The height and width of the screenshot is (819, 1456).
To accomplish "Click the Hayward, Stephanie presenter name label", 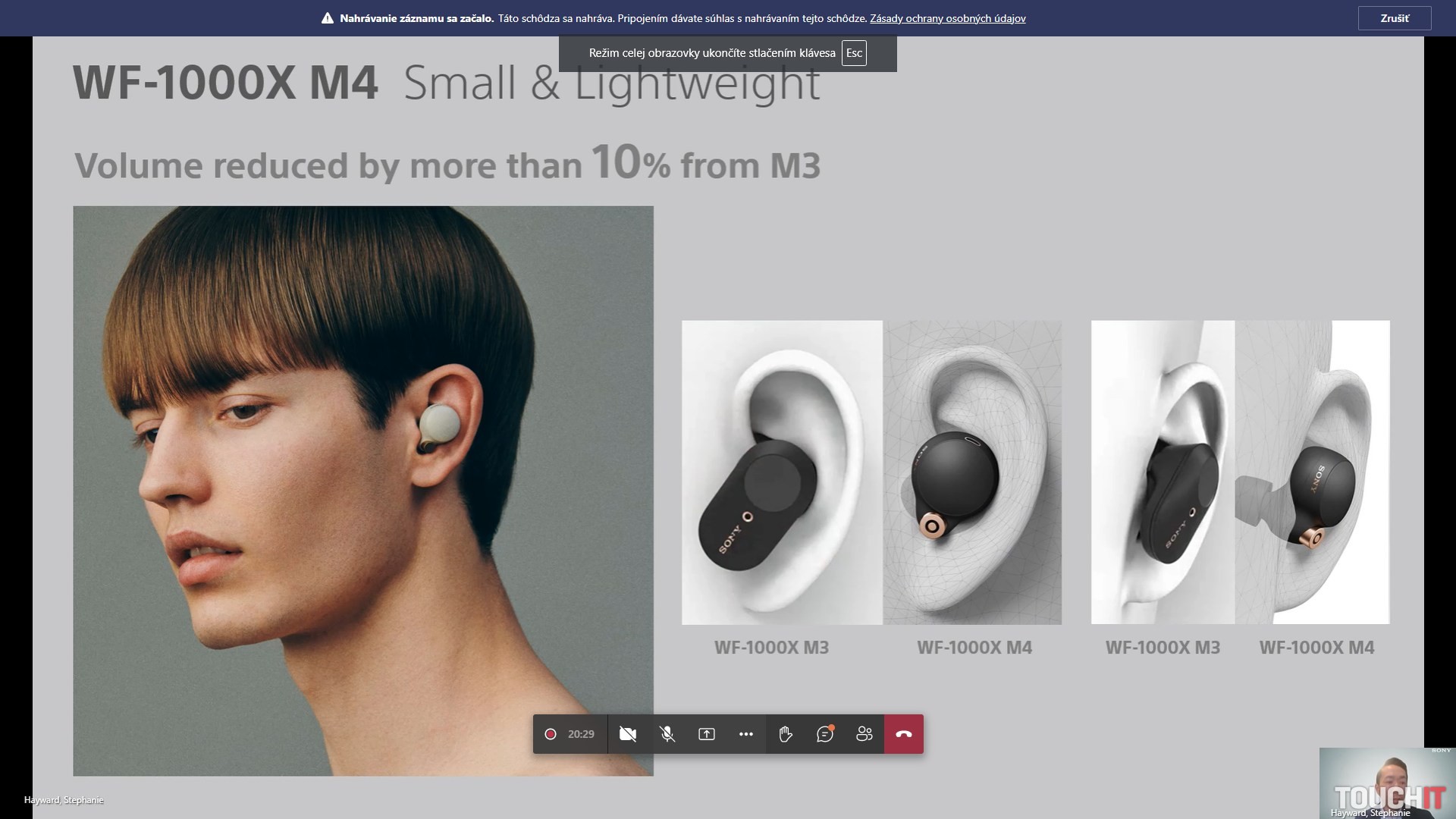I will point(64,800).
